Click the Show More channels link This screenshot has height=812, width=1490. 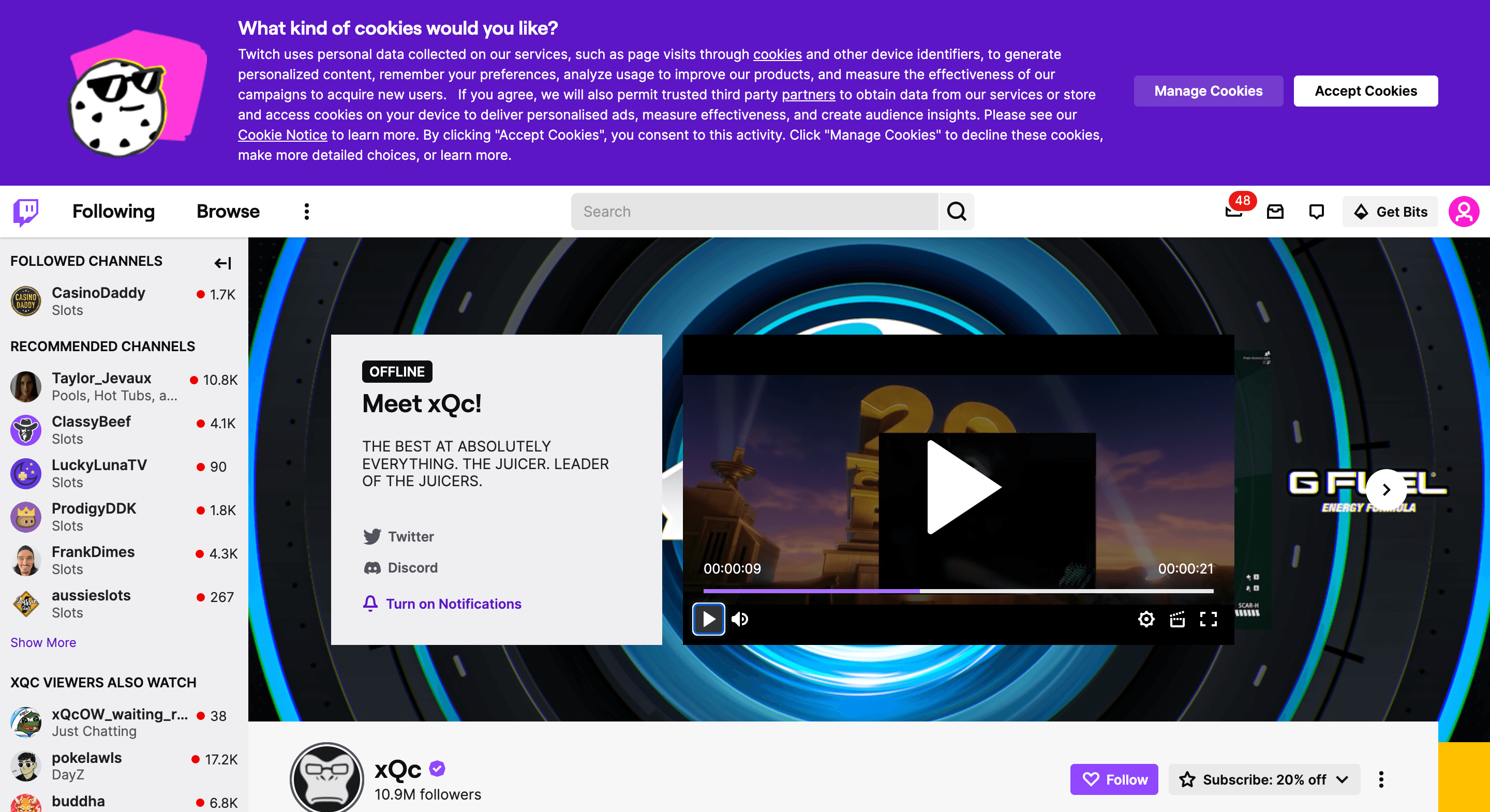[x=43, y=642]
